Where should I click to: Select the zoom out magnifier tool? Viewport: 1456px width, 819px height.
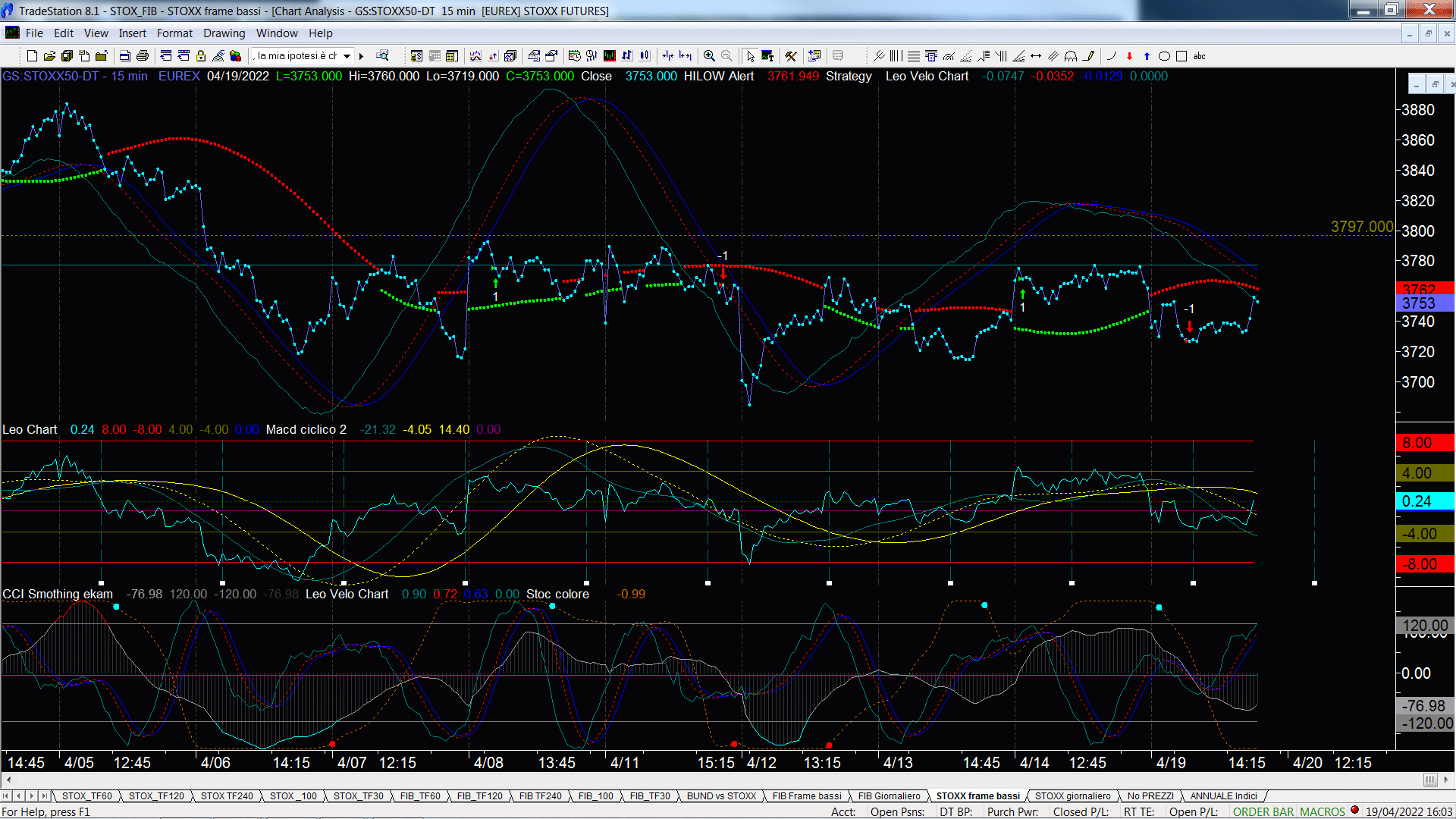726,56
